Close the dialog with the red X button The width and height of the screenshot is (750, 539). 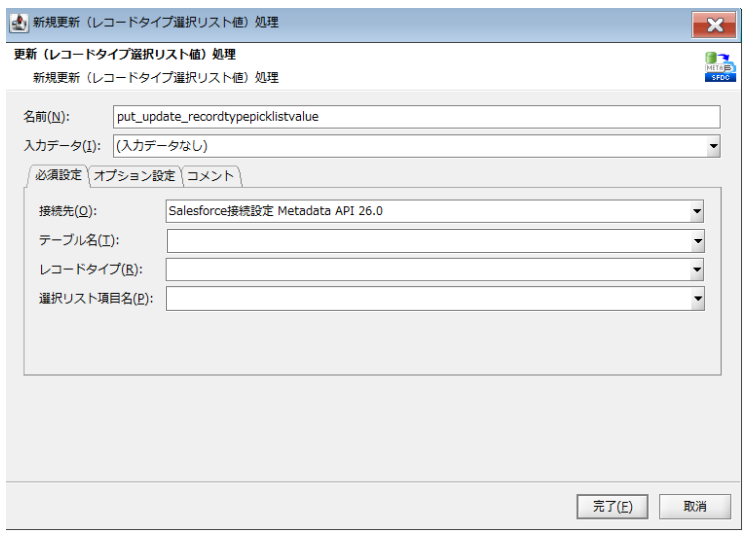coord(714,24)
